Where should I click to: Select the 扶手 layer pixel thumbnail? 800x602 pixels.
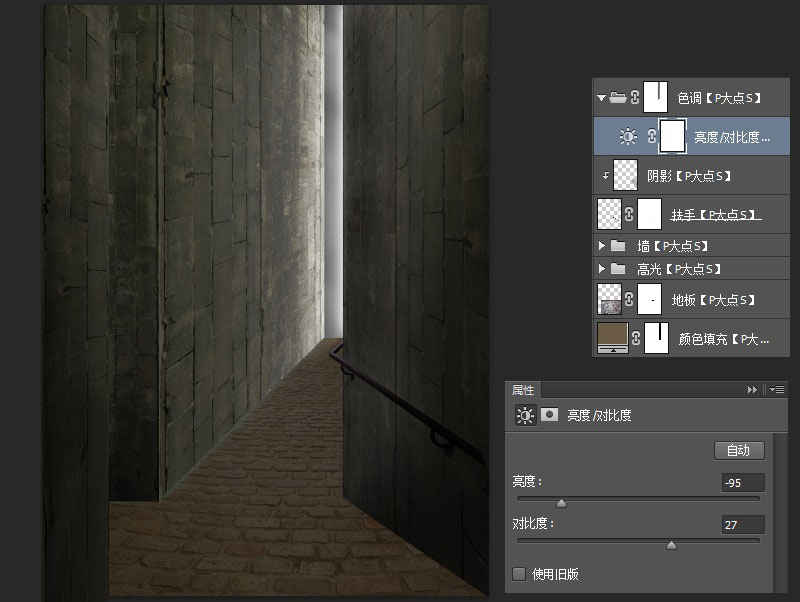click(609, 214)
